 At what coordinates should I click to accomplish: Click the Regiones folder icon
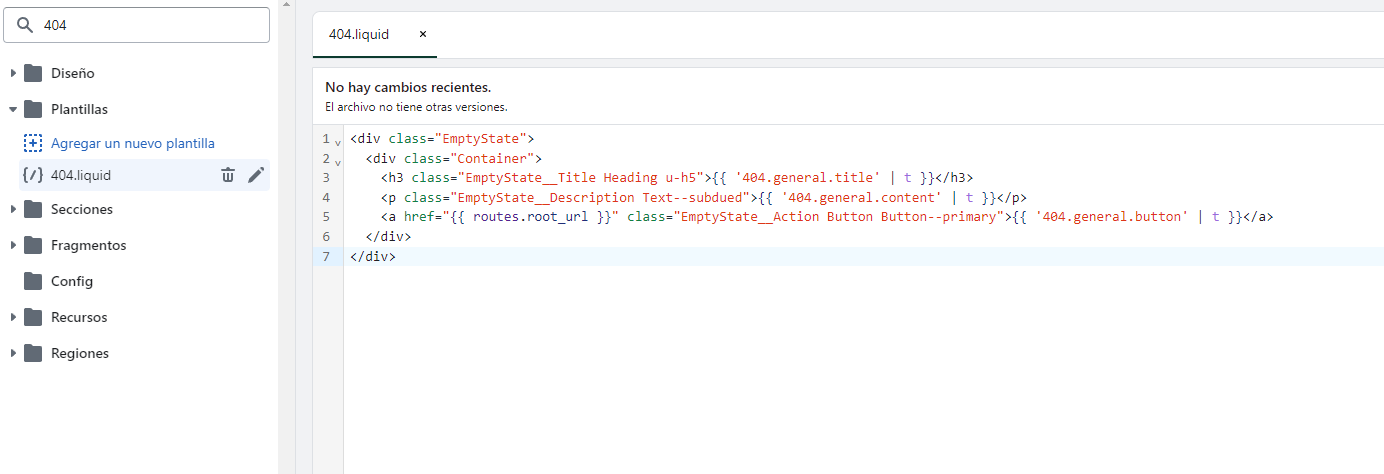[x=33, y=353]
